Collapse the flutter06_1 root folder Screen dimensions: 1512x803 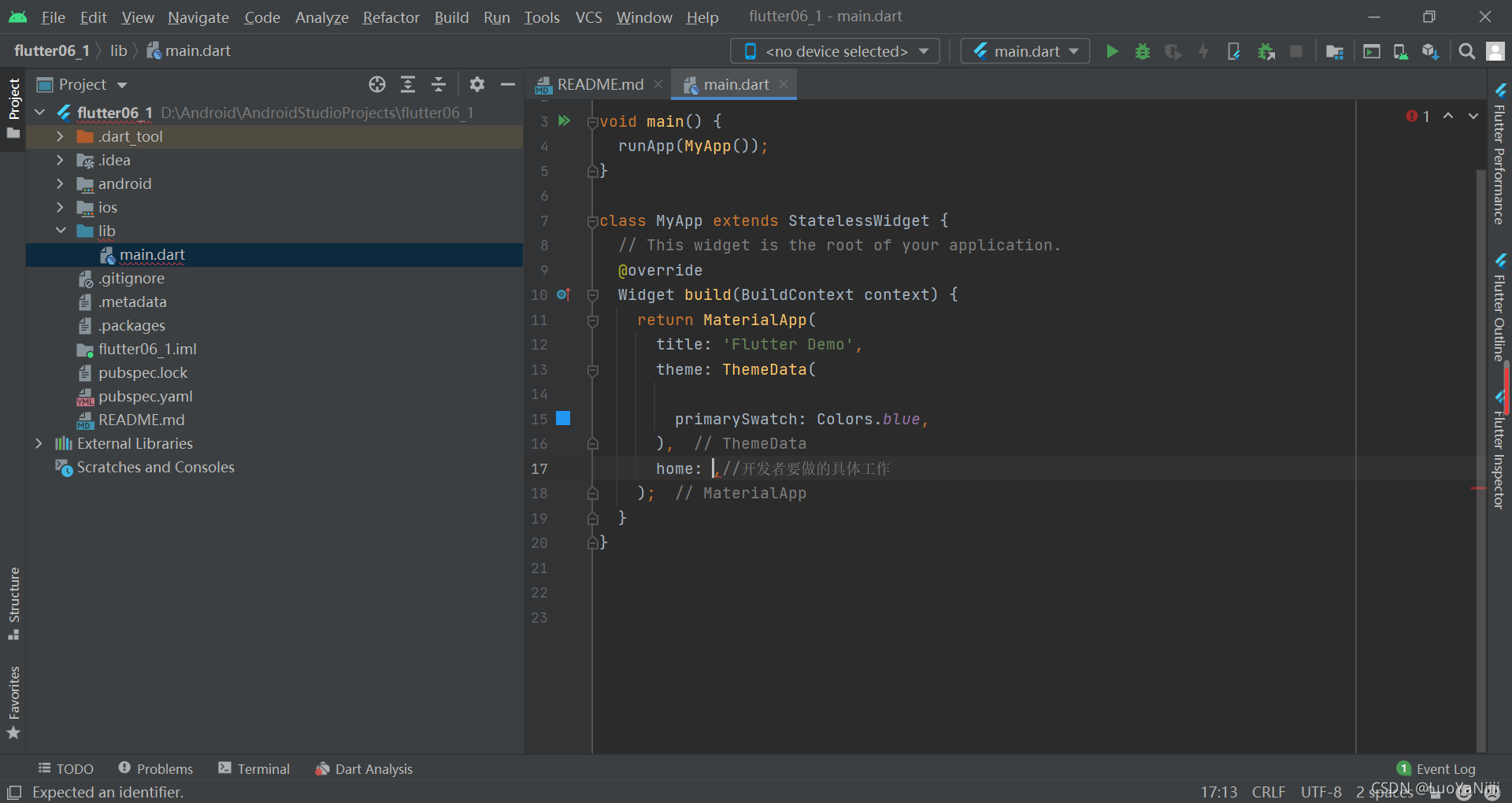(x=40, y=113)
